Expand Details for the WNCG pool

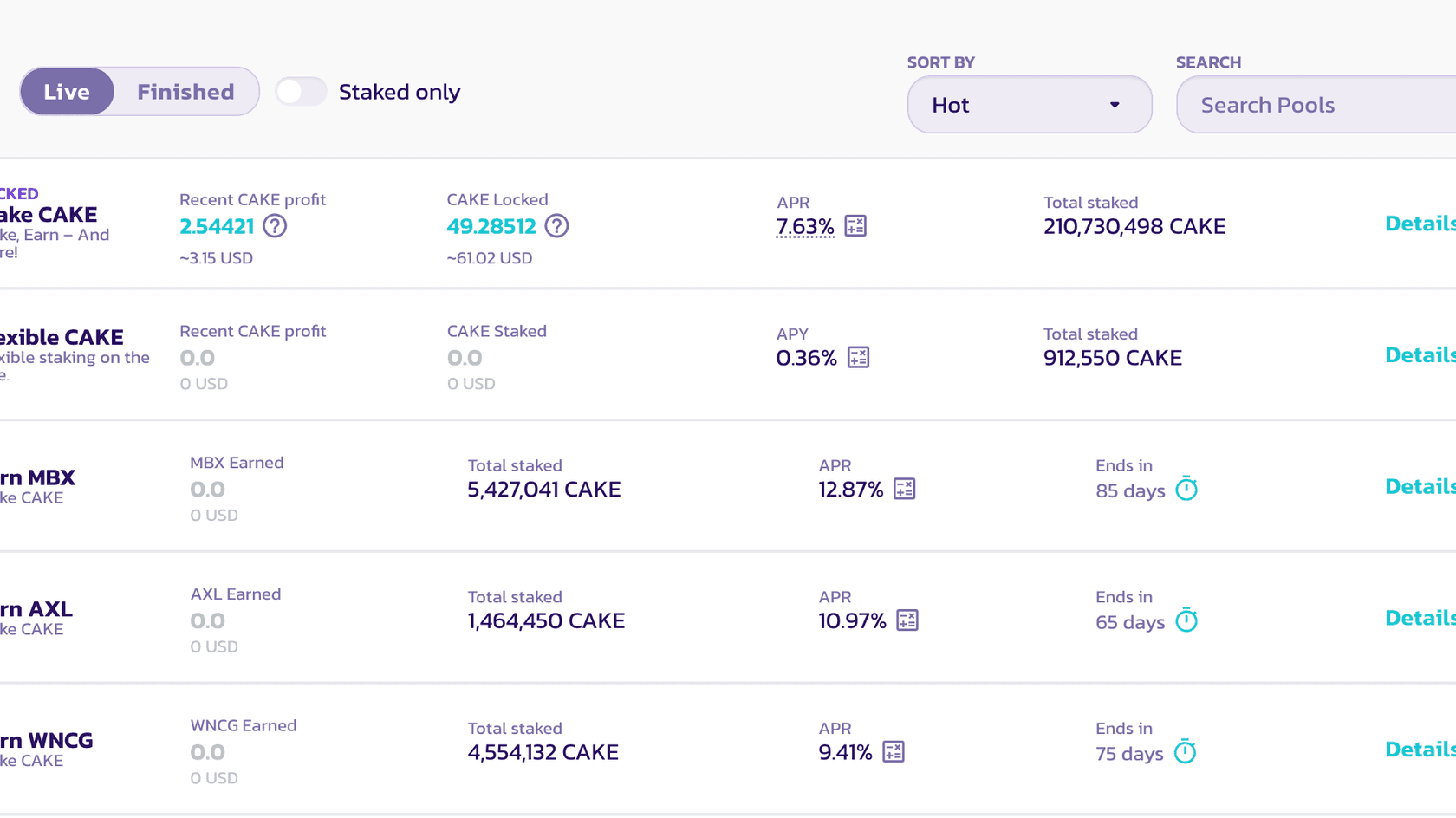[1420, 750]
